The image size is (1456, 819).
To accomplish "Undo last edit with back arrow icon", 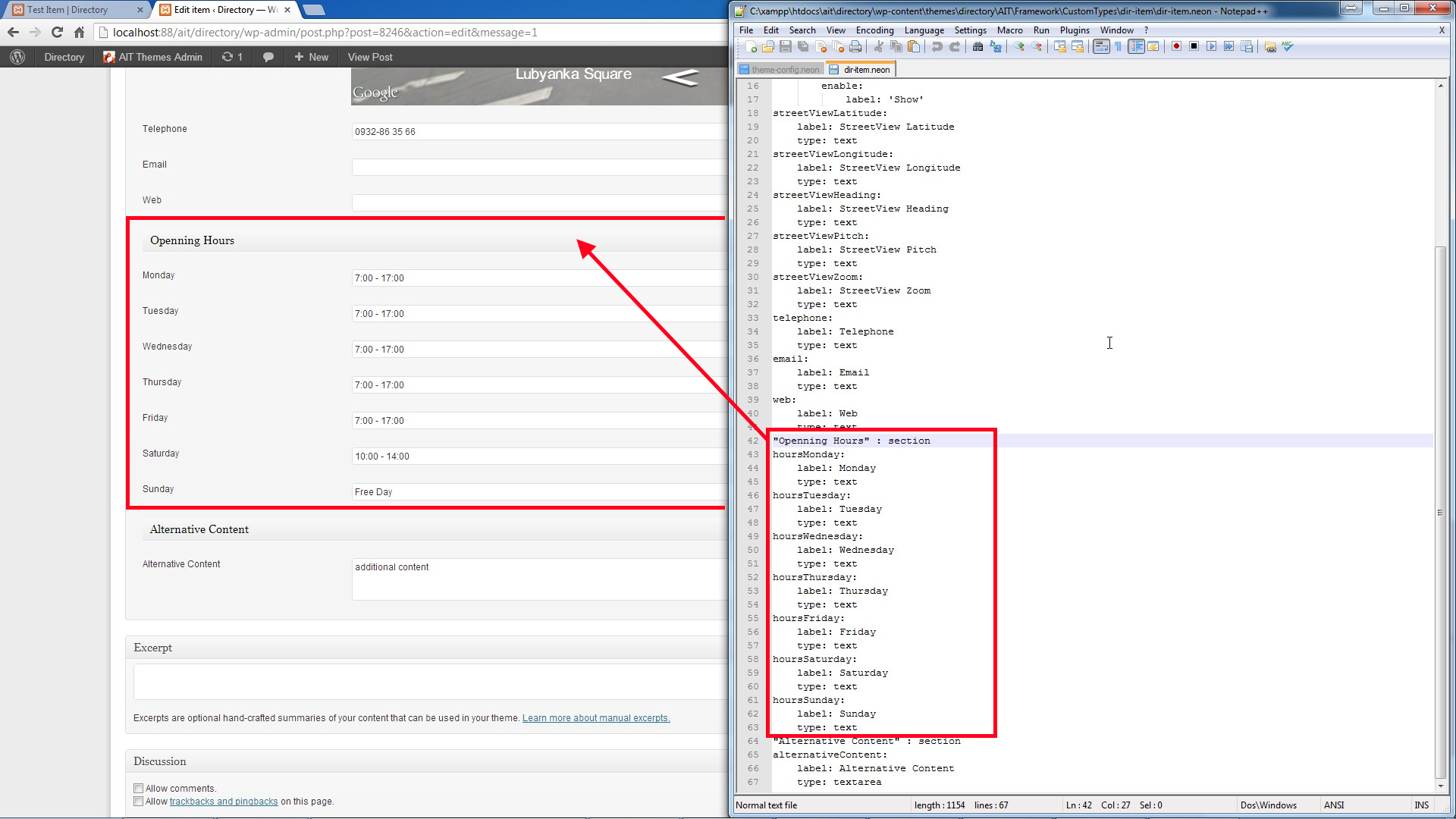I will click(x=937, y=46).
